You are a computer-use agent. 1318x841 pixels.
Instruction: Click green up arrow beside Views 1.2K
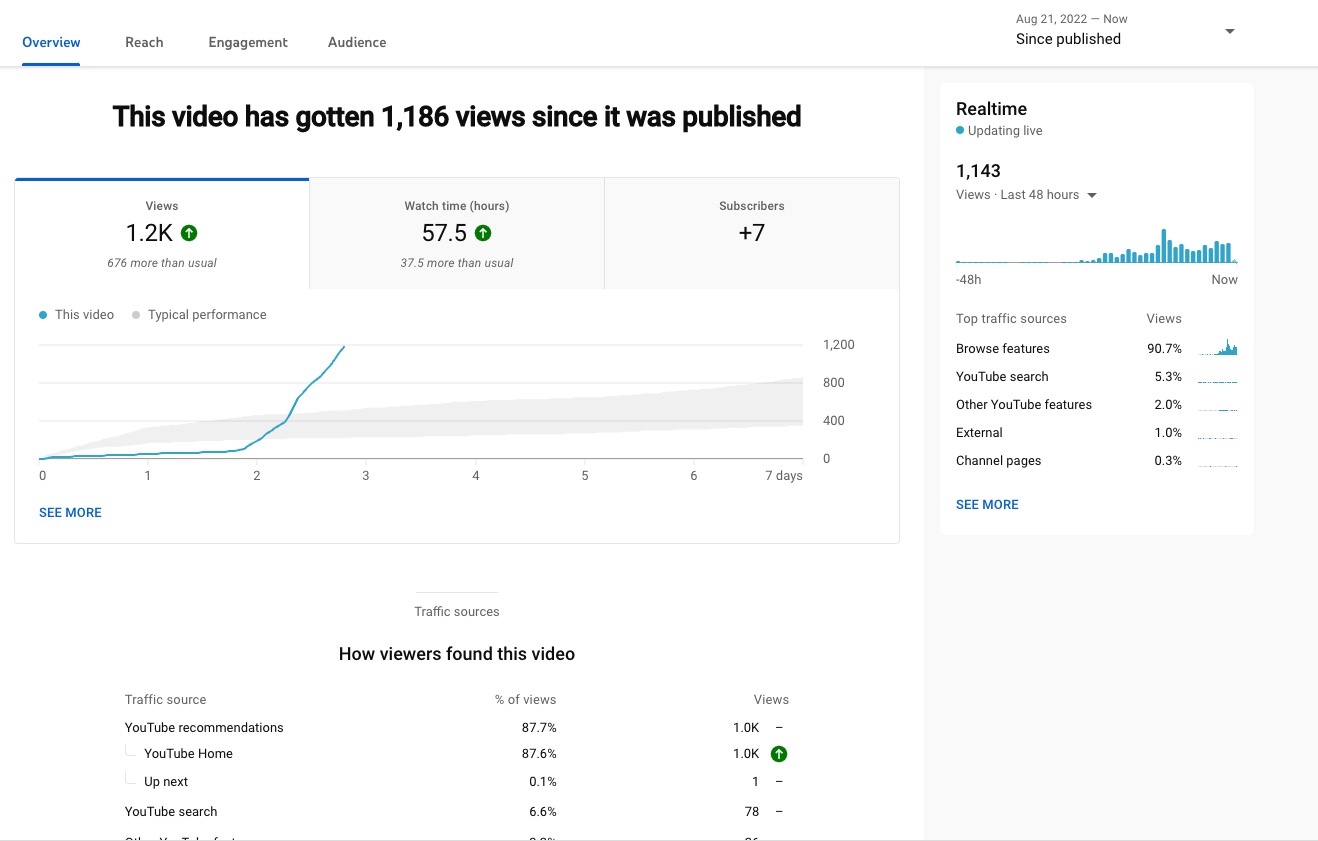[x=189, y=233]
